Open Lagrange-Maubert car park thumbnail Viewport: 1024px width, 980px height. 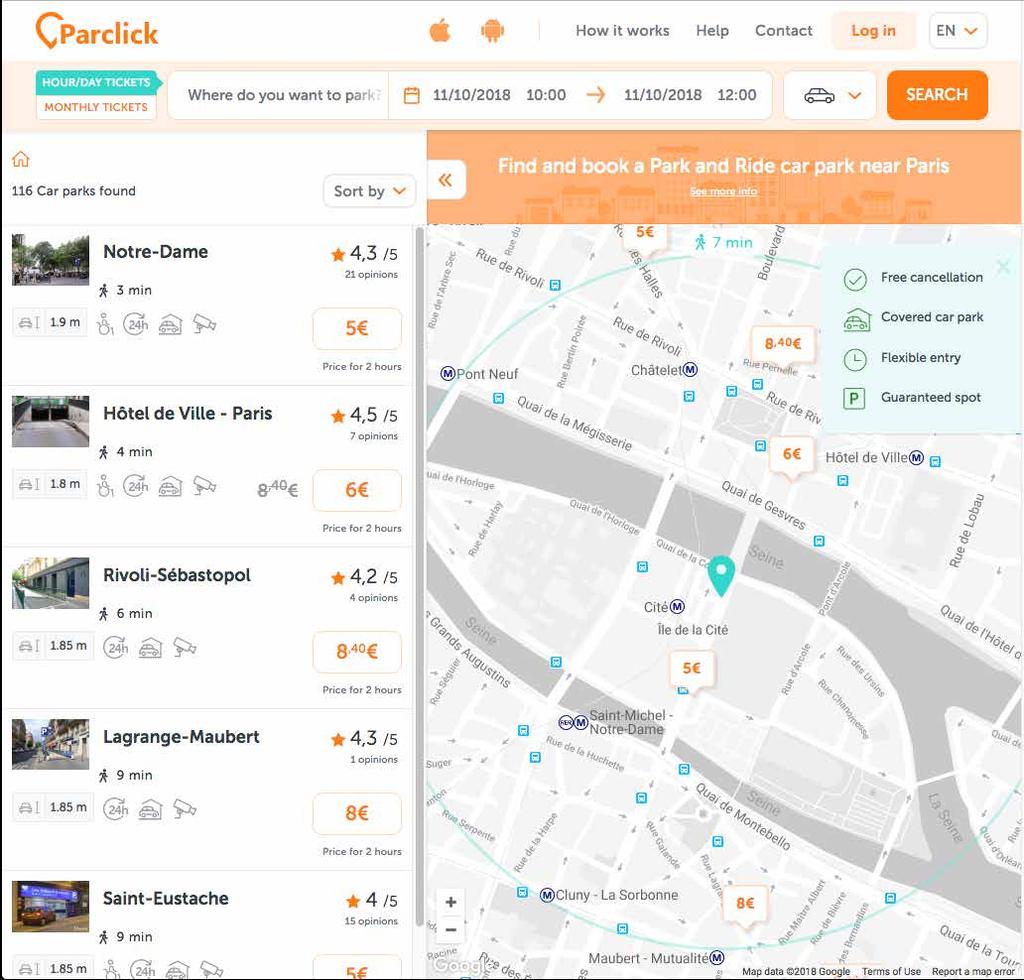[x=50, y=744]
